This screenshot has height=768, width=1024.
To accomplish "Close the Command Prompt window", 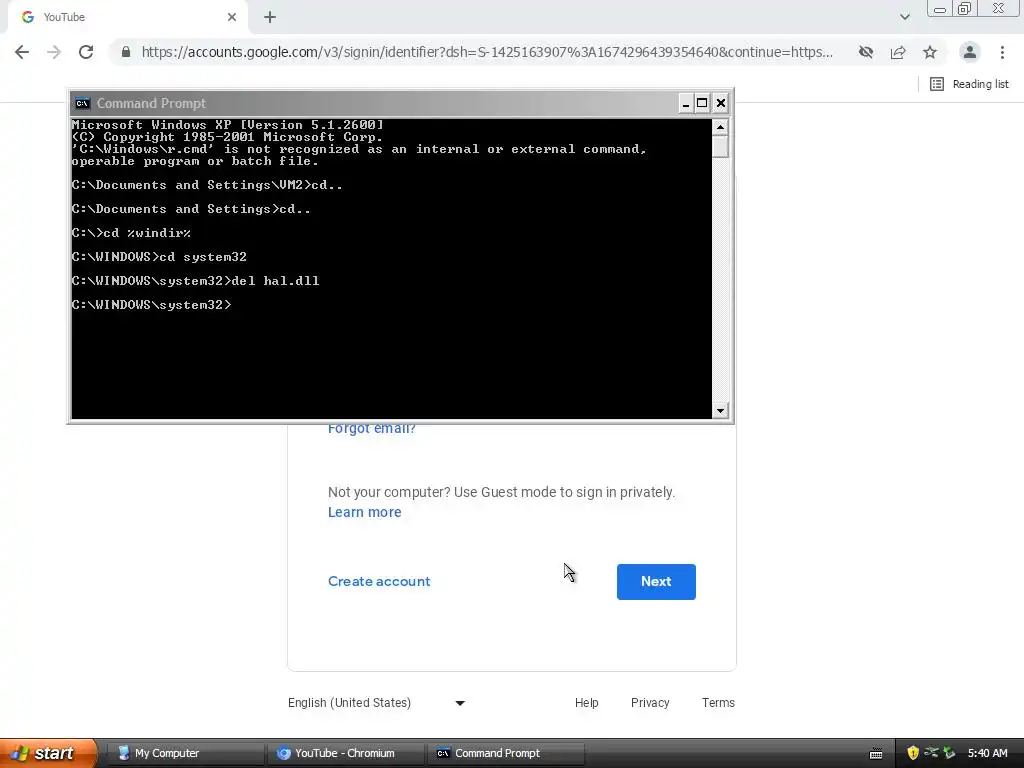I will pyautogui.click(x=721, y=103).
